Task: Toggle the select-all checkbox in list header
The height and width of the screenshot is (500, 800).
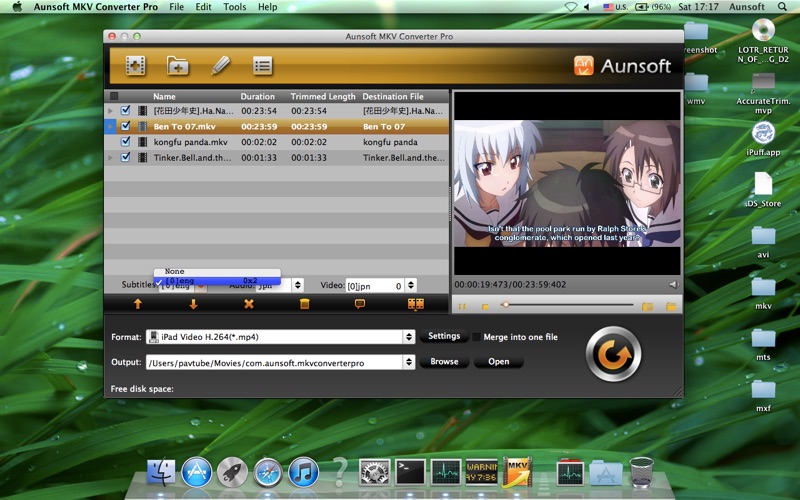Action: click(x=114, y=96)
